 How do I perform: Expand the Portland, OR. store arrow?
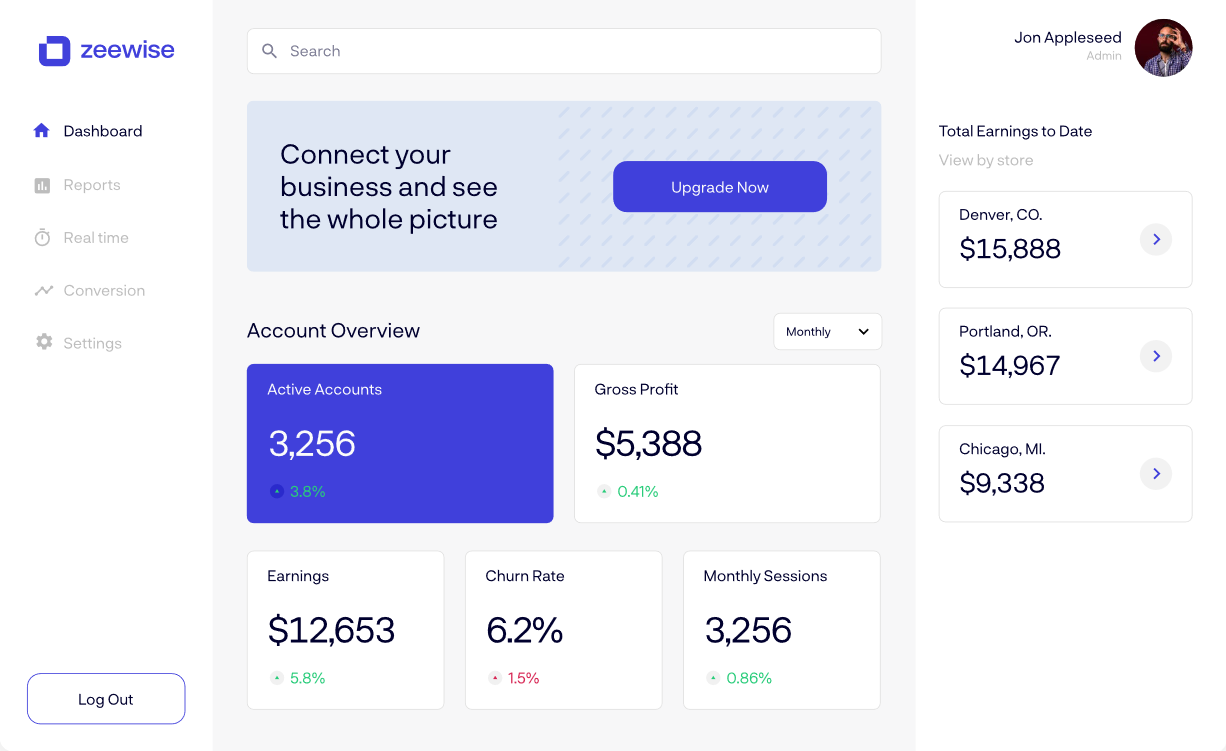click(x=1156, y=356)
